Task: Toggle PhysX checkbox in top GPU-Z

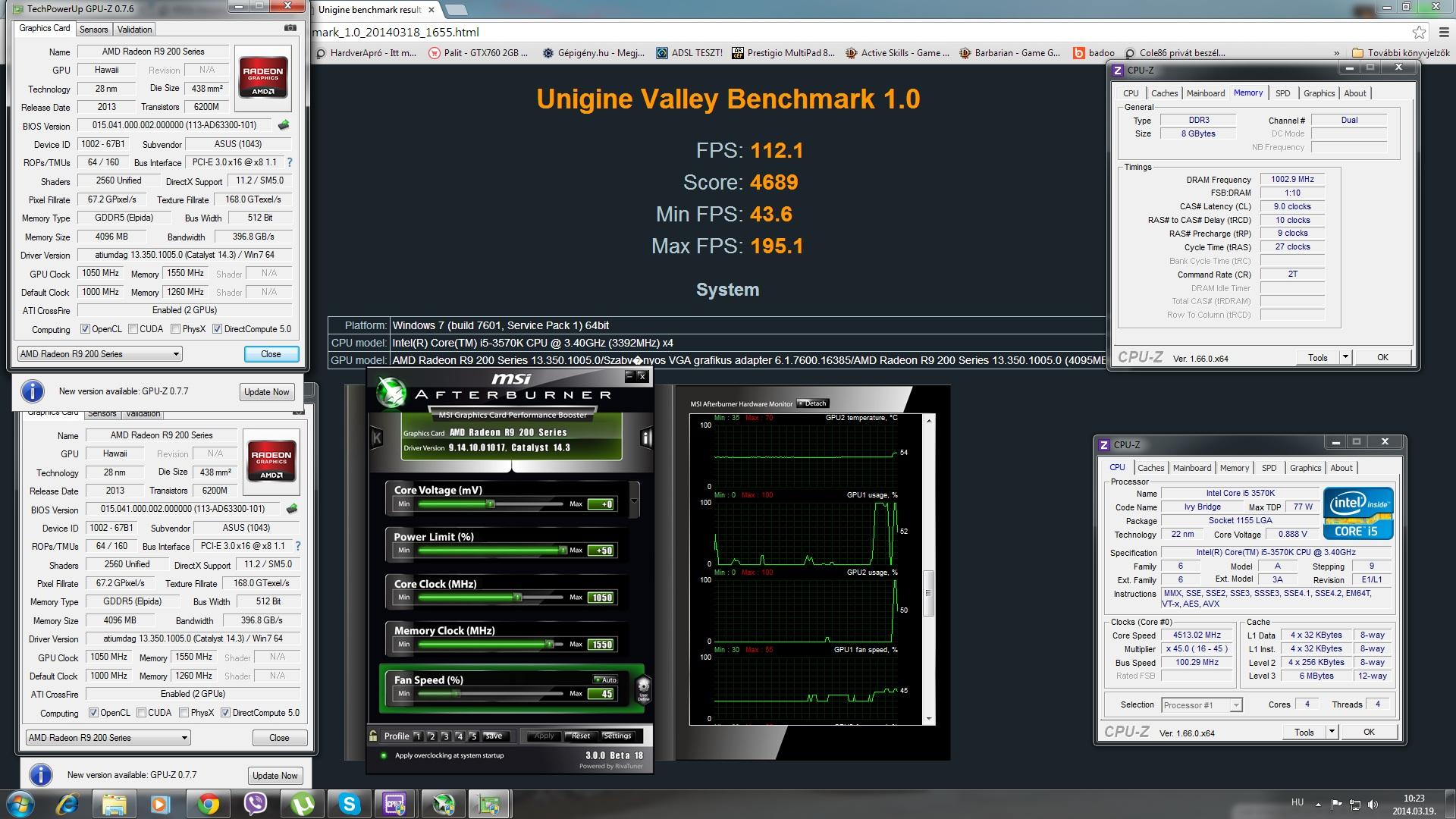Action: point(176,329)
